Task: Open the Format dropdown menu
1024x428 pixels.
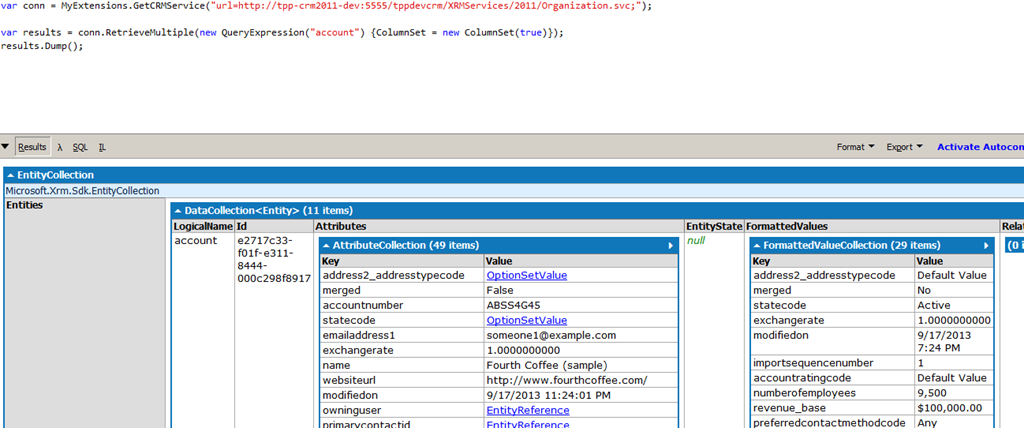Action: click(856, 147)
